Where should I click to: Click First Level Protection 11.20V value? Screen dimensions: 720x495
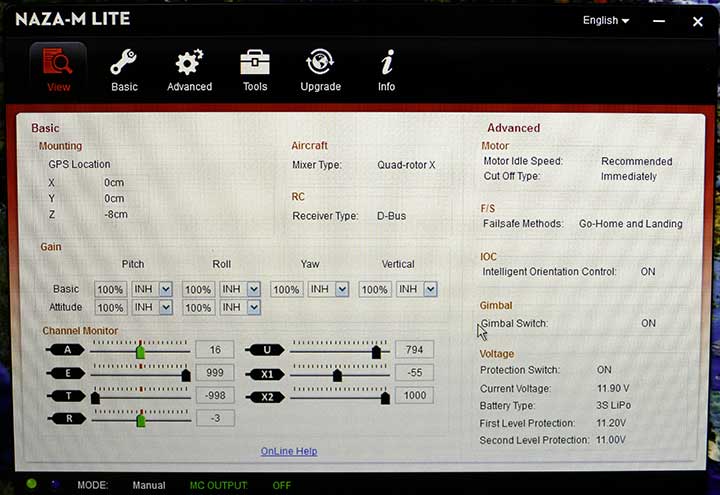[611, 423]
